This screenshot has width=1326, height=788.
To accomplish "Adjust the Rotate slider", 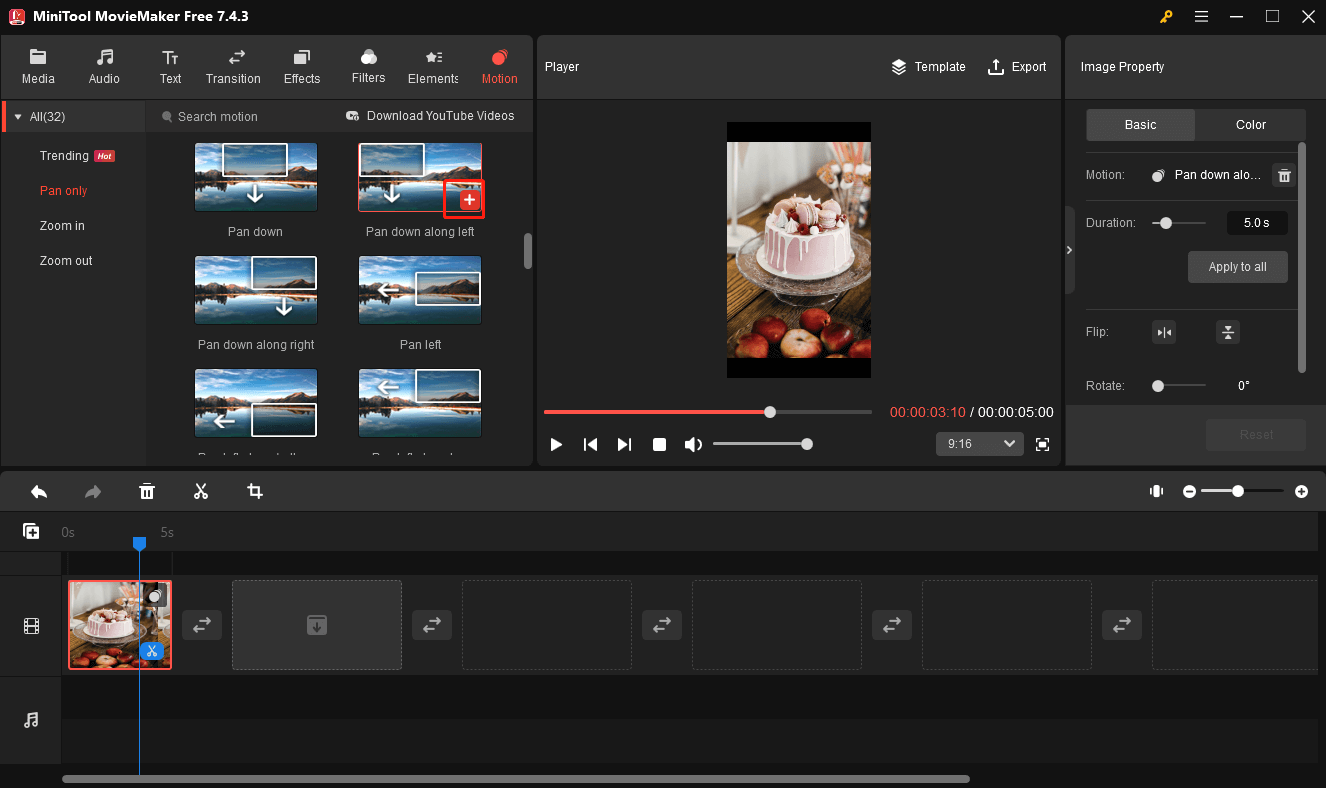I will 1179,386.
